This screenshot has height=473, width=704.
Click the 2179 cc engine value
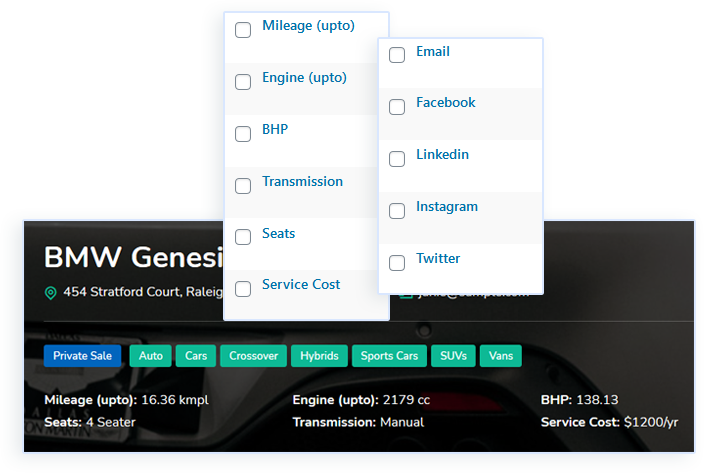[406, 400]
